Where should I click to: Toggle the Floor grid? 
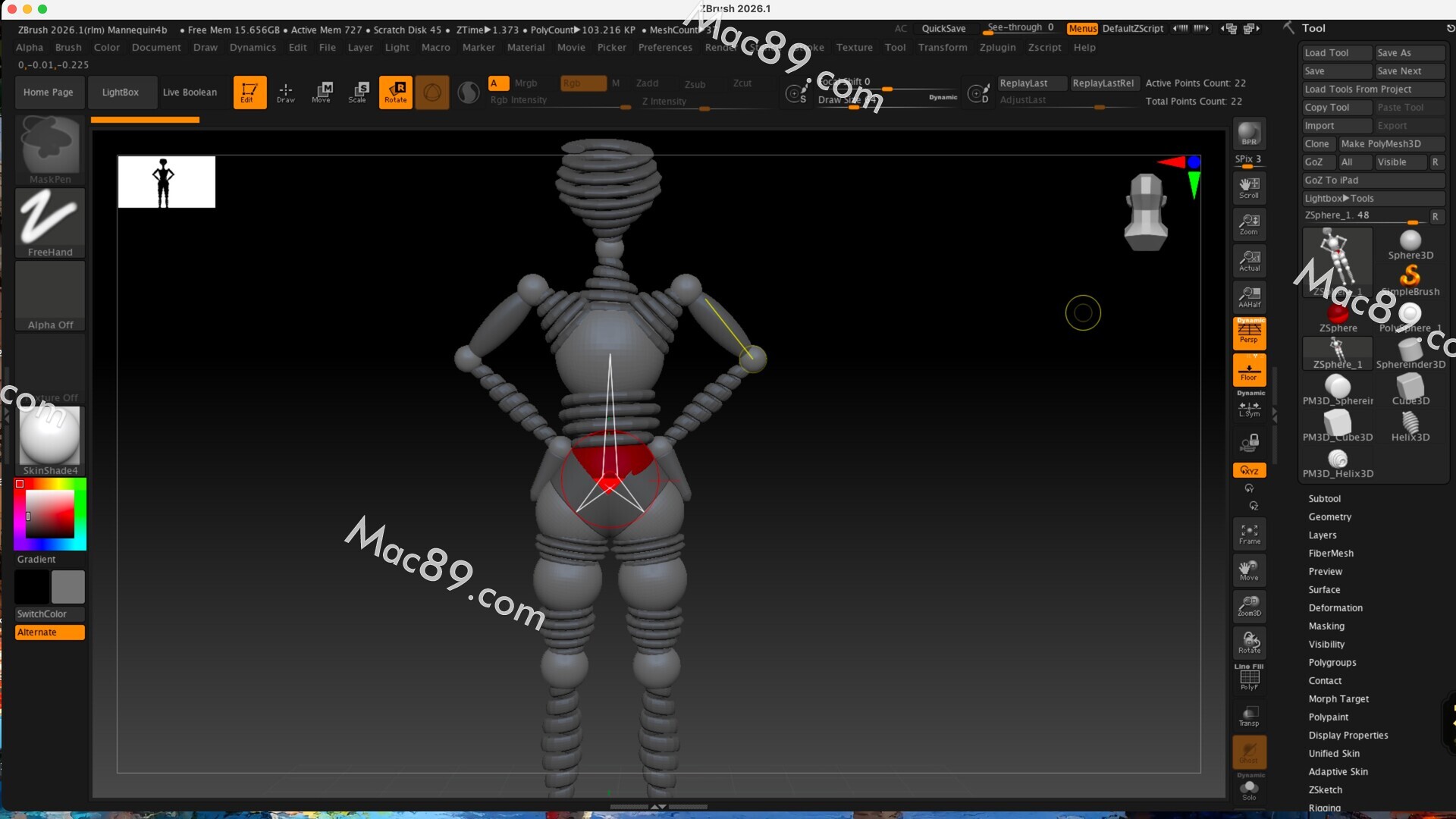point(1249,371)
